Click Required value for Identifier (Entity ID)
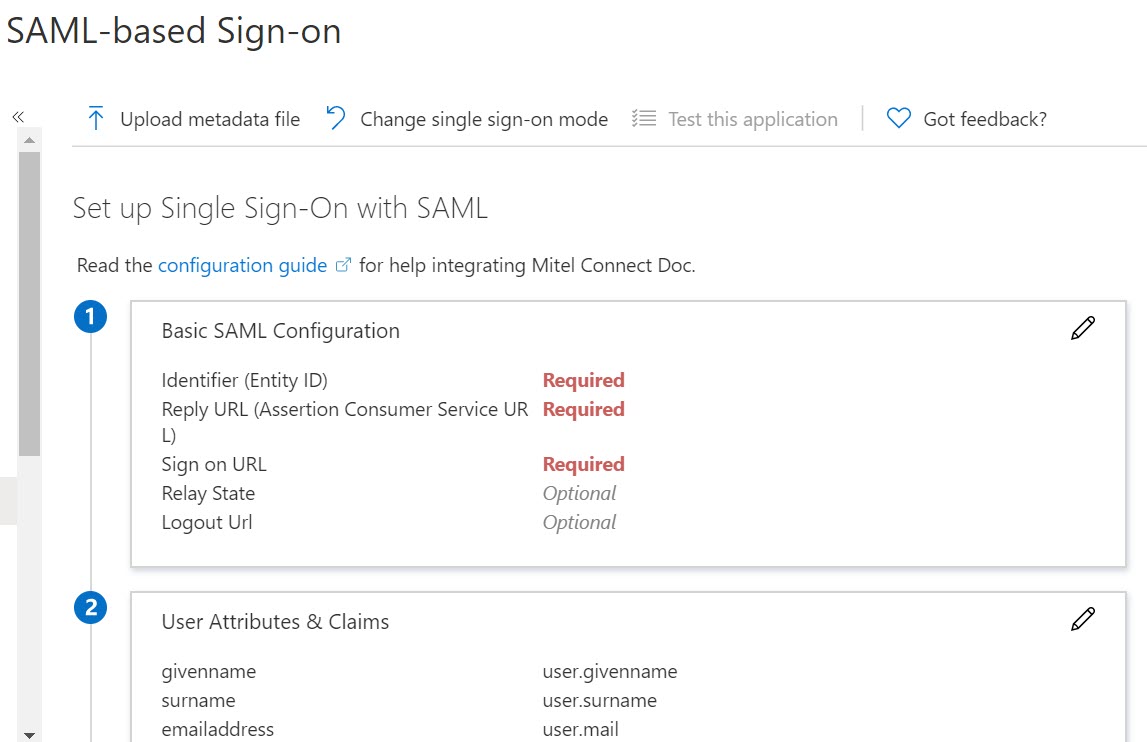1147x742 pixels. (x=583, y=381)
